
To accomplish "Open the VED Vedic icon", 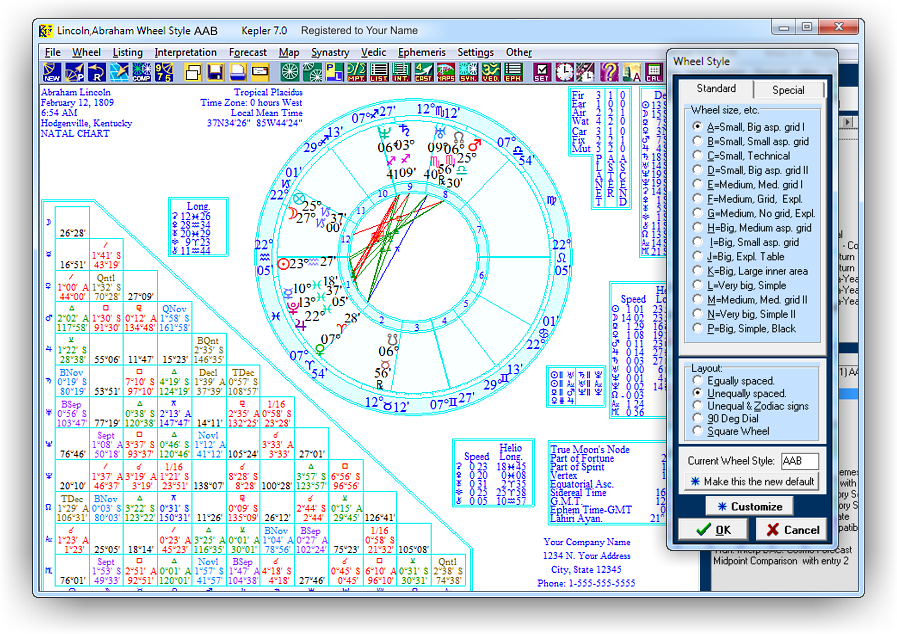I will 490,72.
